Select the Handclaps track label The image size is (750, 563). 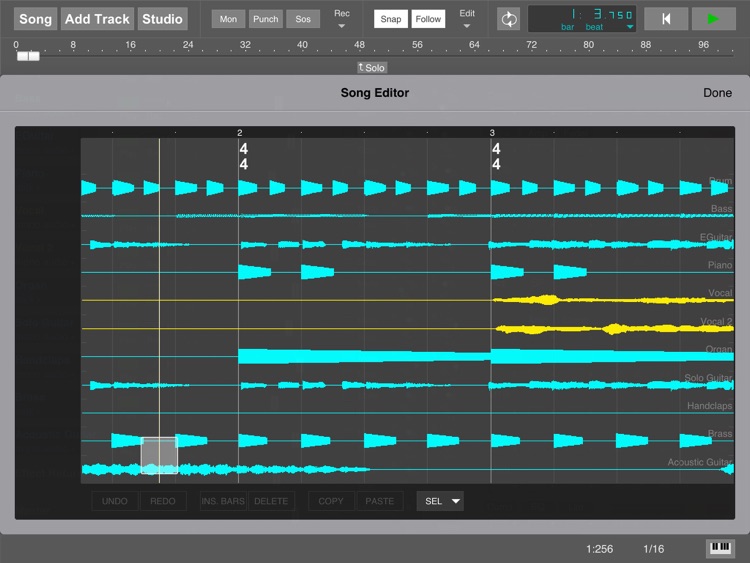pyautogui.click(x=710, y=406)
